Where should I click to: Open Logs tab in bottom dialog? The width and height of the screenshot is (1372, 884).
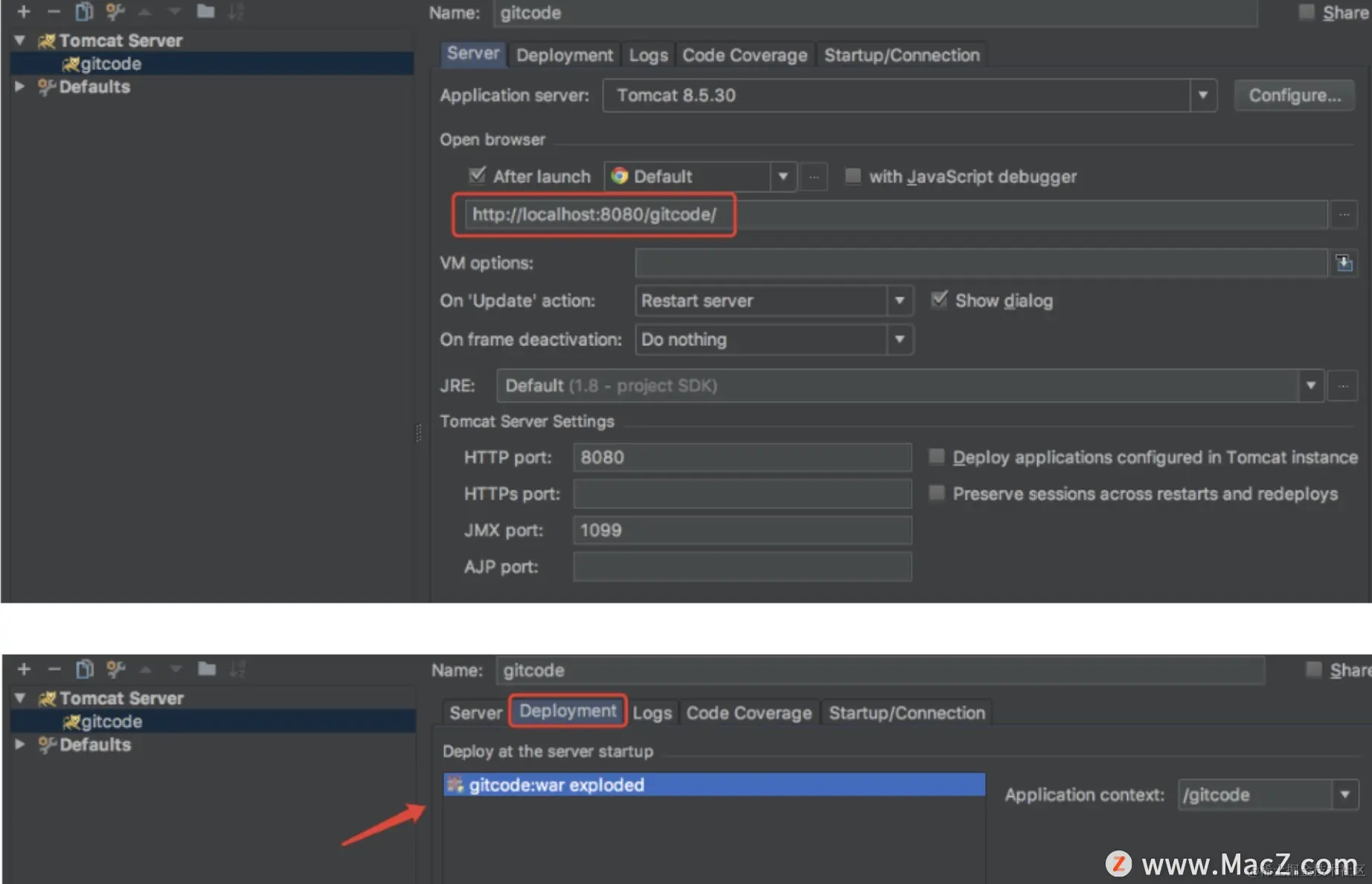pyautogui.click(x=653, y=713)
